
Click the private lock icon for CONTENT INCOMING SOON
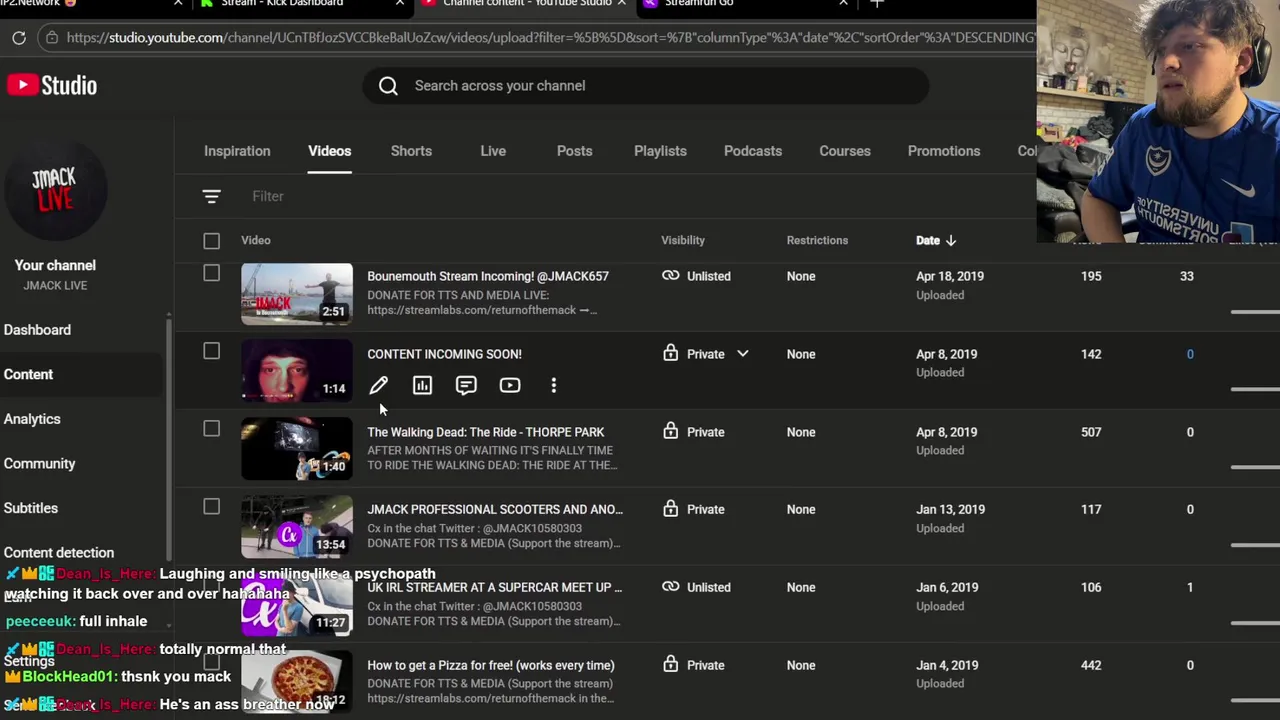click(x=670, y=353)
